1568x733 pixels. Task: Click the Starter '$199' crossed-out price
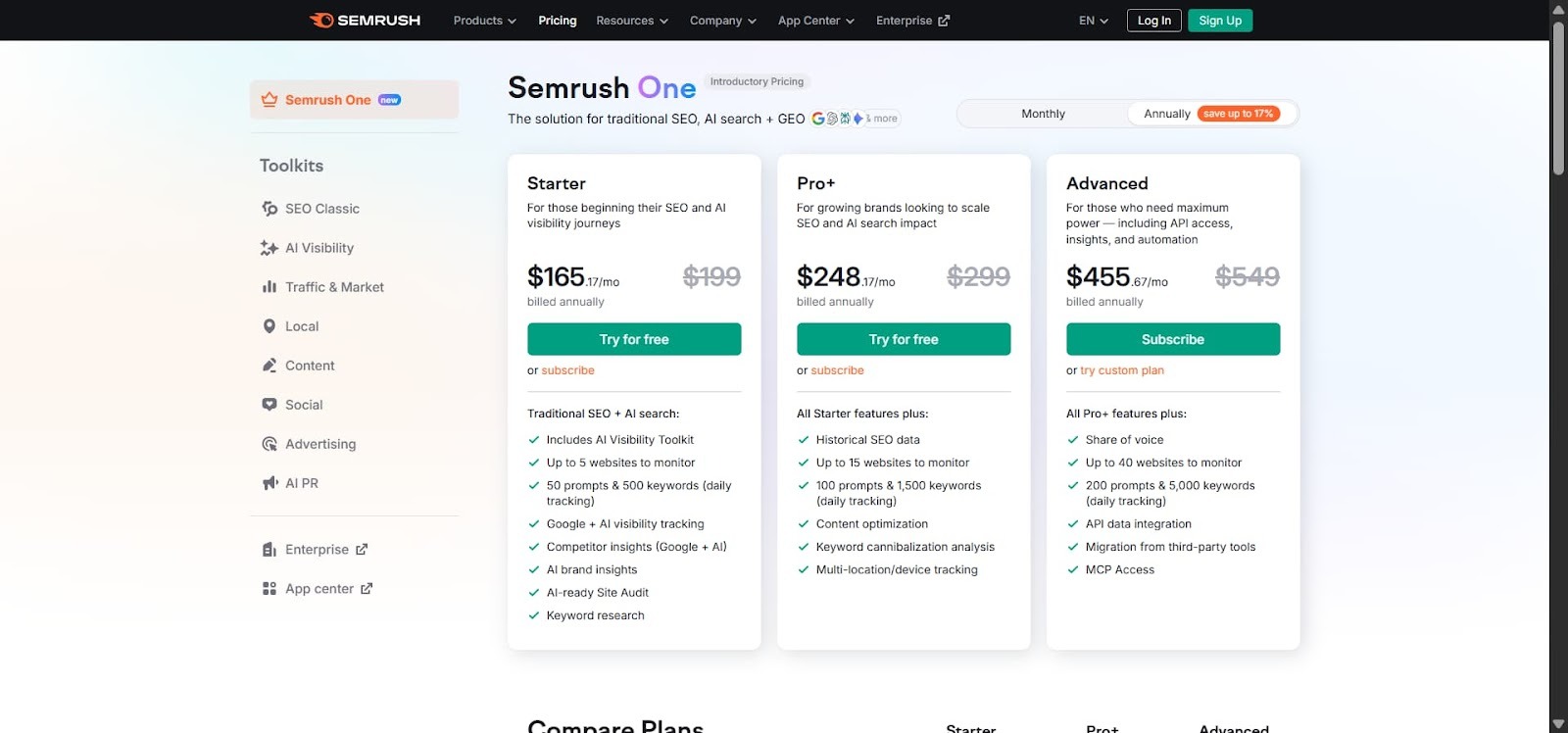tap(711, 277)
